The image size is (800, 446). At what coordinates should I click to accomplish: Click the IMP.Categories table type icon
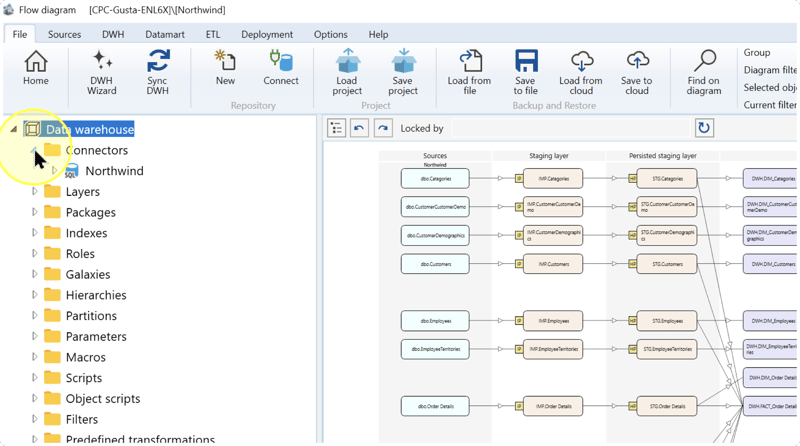click(x=519, y=179)
